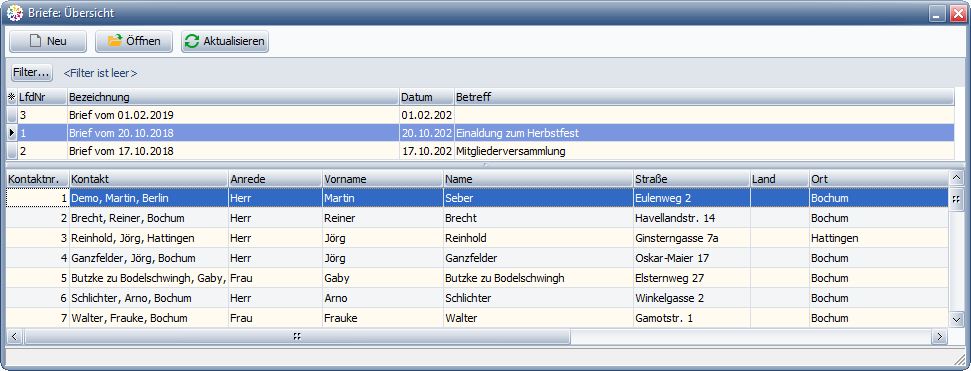Click the Vorname column header
Screen dimensions: 971x371
coord(383,178)
